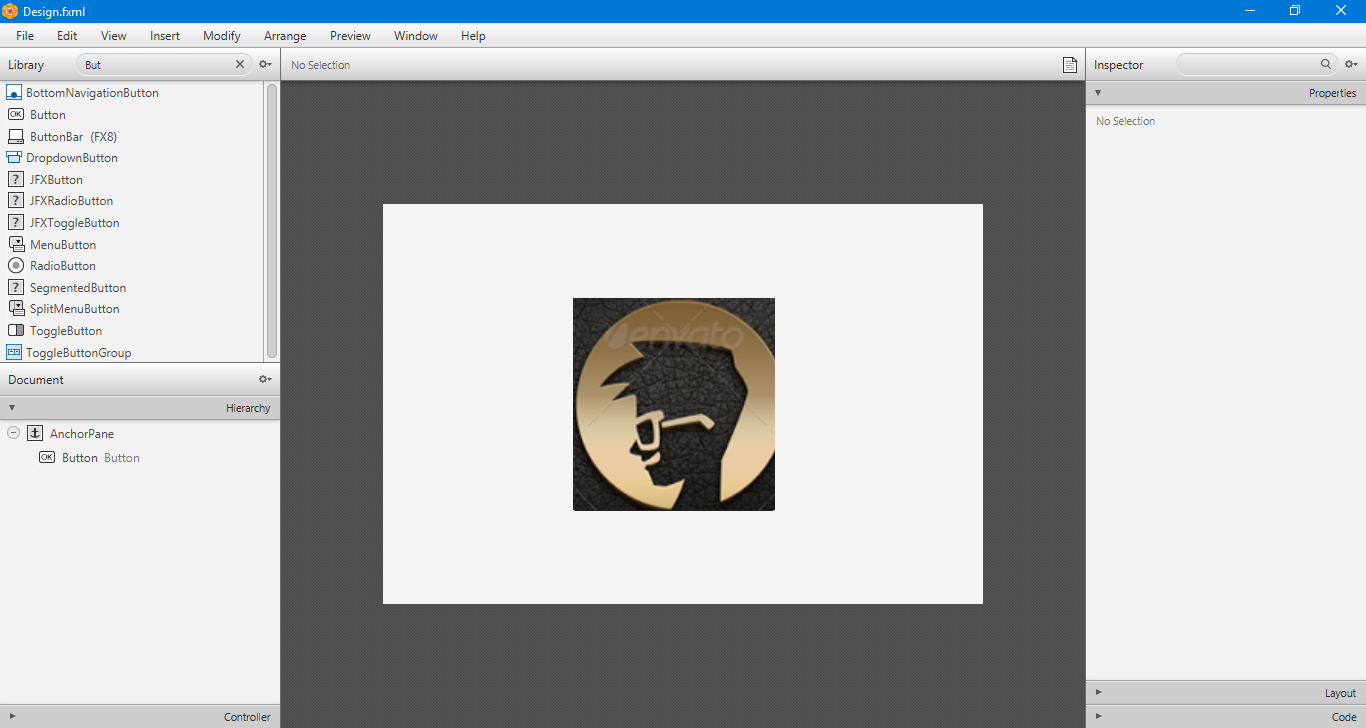Select the Button component in the Library
This screenshot has height=728, width=1366.
pos(47,114)
